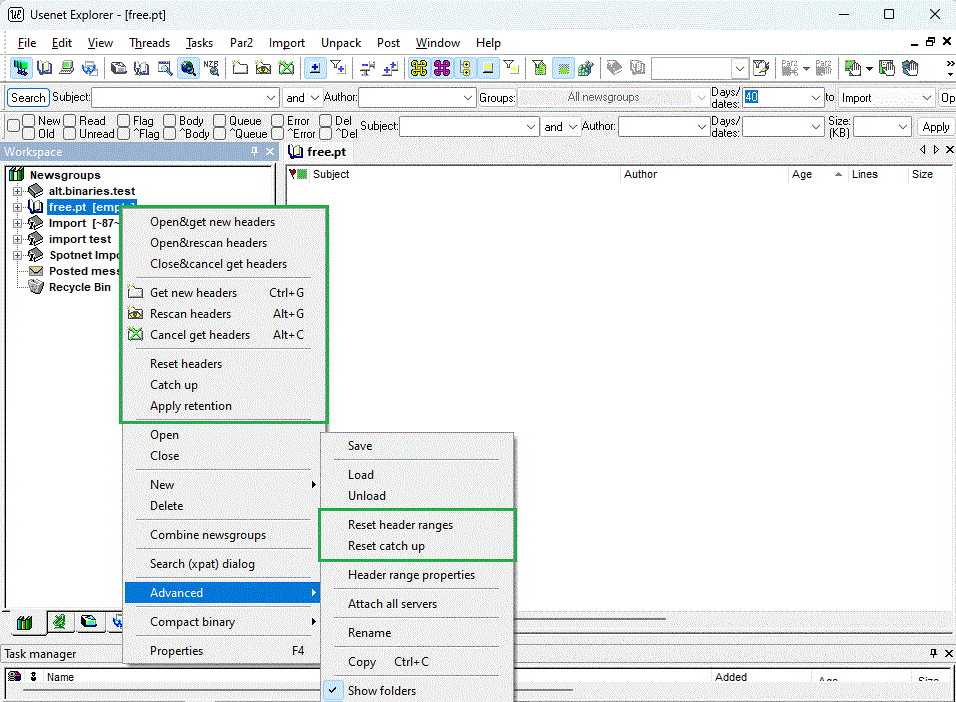Choose Reset header ranges from submenu

(x=400, y=525)
